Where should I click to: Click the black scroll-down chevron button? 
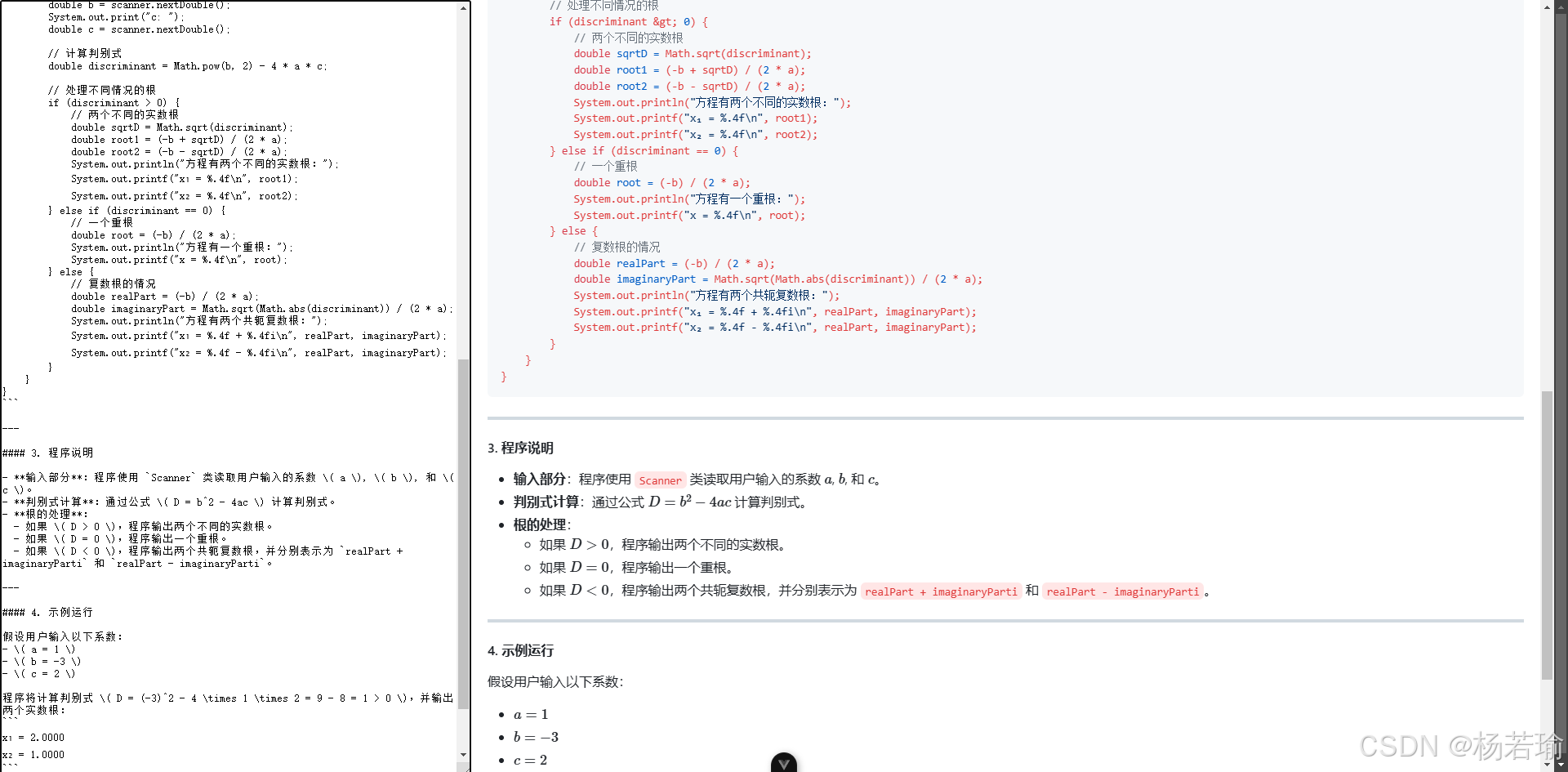(x=783, y=763)
